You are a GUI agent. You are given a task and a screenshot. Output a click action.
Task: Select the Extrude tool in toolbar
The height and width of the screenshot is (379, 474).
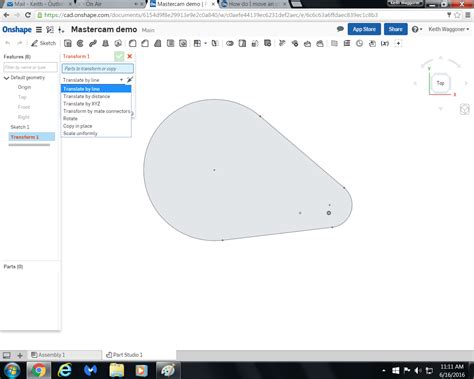click(x=68, y=43)
